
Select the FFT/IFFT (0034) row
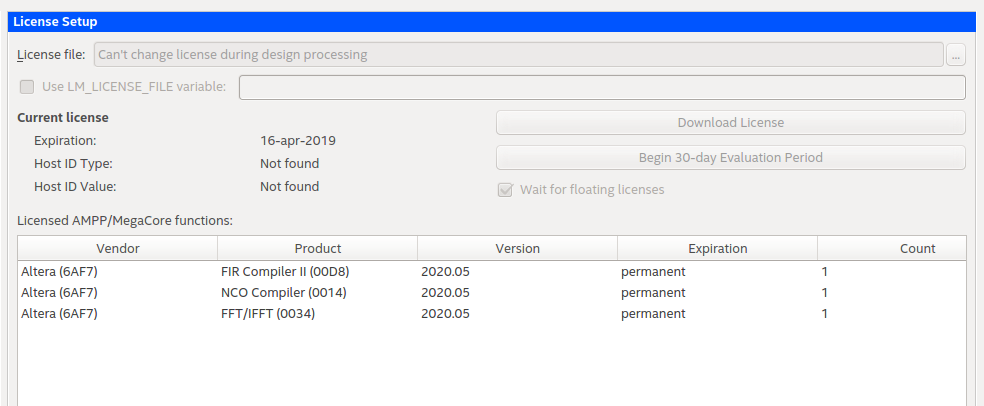point(272,314)
